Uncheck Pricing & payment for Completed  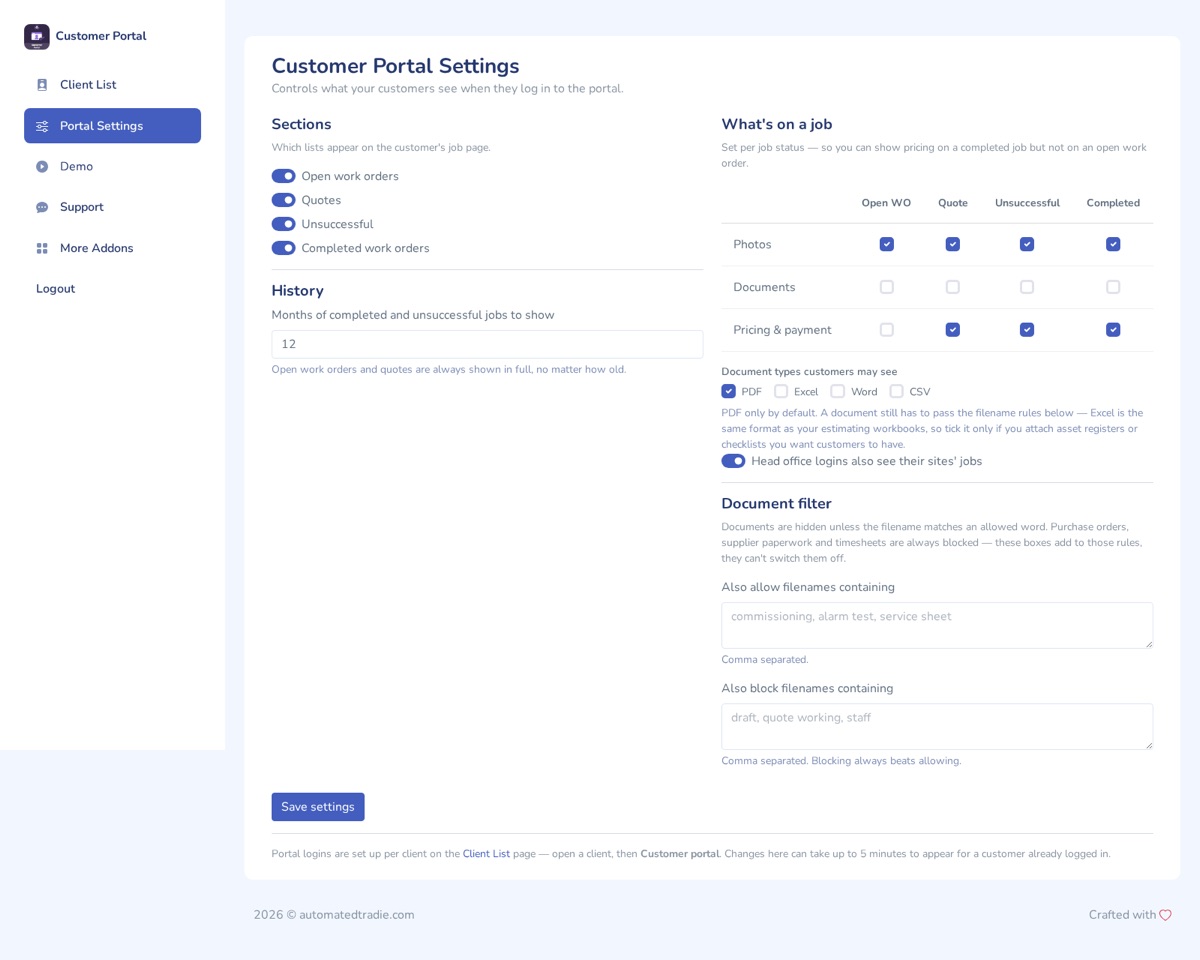coord(1113,330)
